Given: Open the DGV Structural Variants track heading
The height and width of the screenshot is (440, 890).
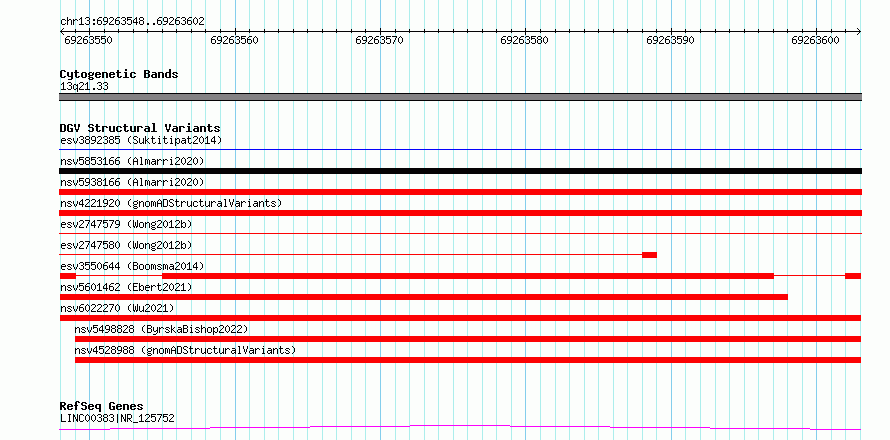Looking at the screenshot, I should click(x=140, y=128).
